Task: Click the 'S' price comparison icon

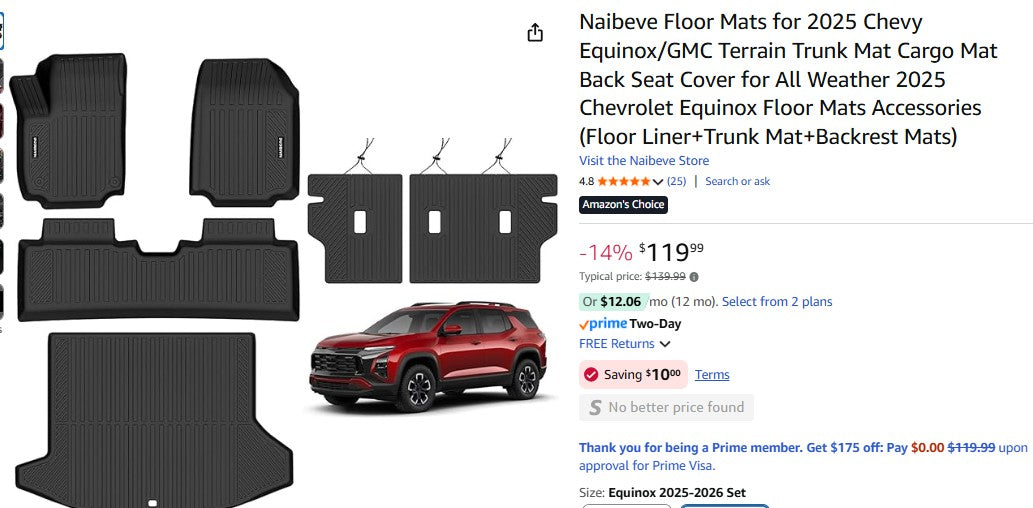Action: pos(595,408)
